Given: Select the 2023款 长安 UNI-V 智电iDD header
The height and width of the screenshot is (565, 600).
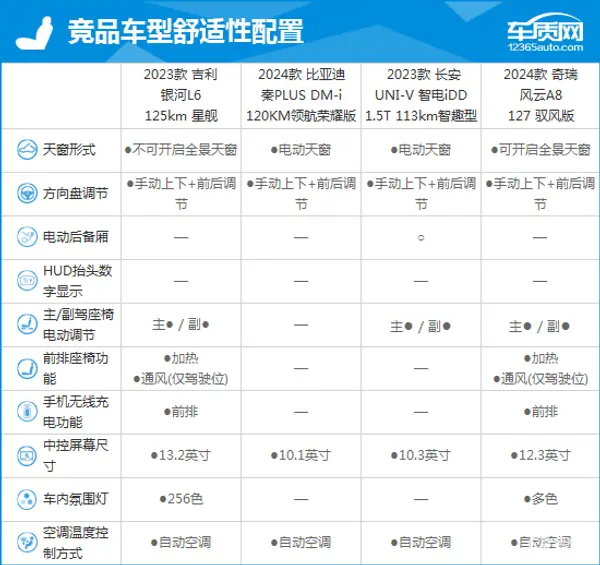Looking at the screenshot, I should (x=421, y=95).
